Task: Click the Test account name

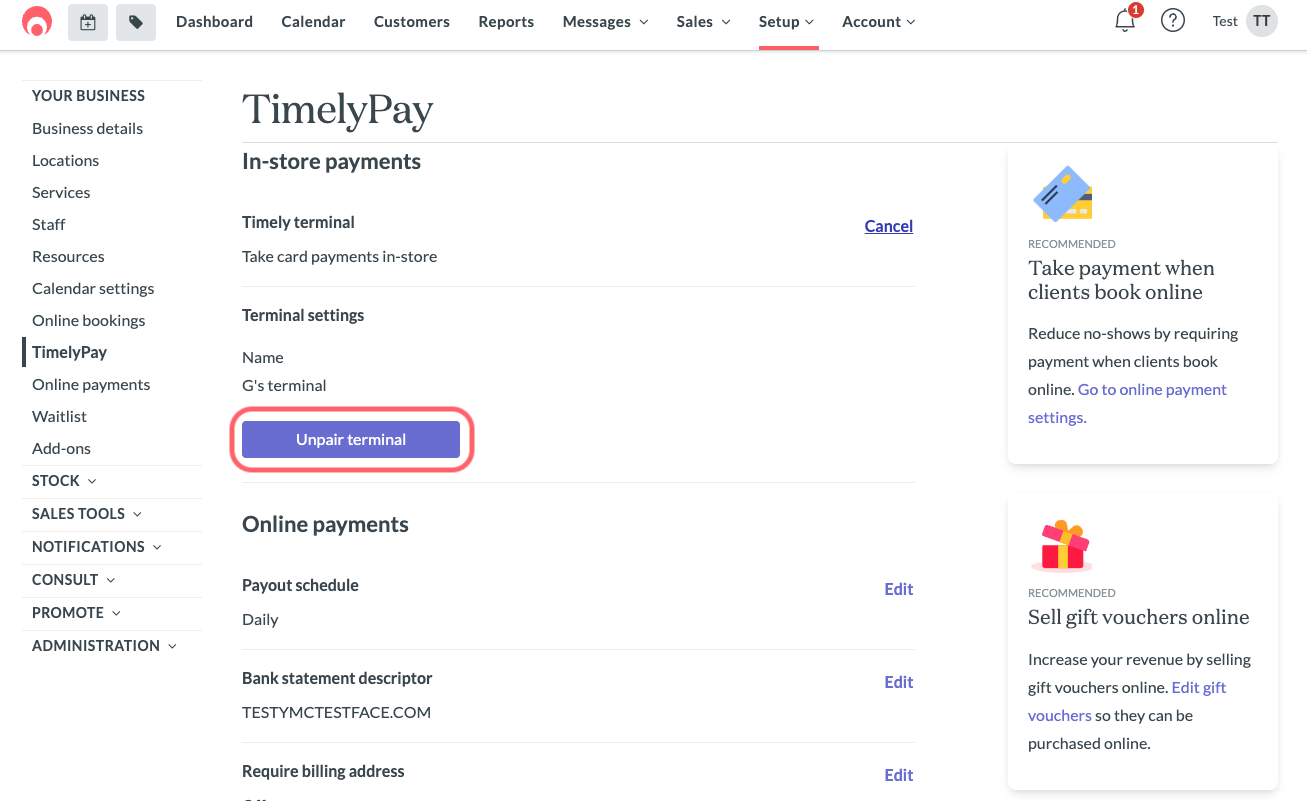Action: [x=1225, y=21]
